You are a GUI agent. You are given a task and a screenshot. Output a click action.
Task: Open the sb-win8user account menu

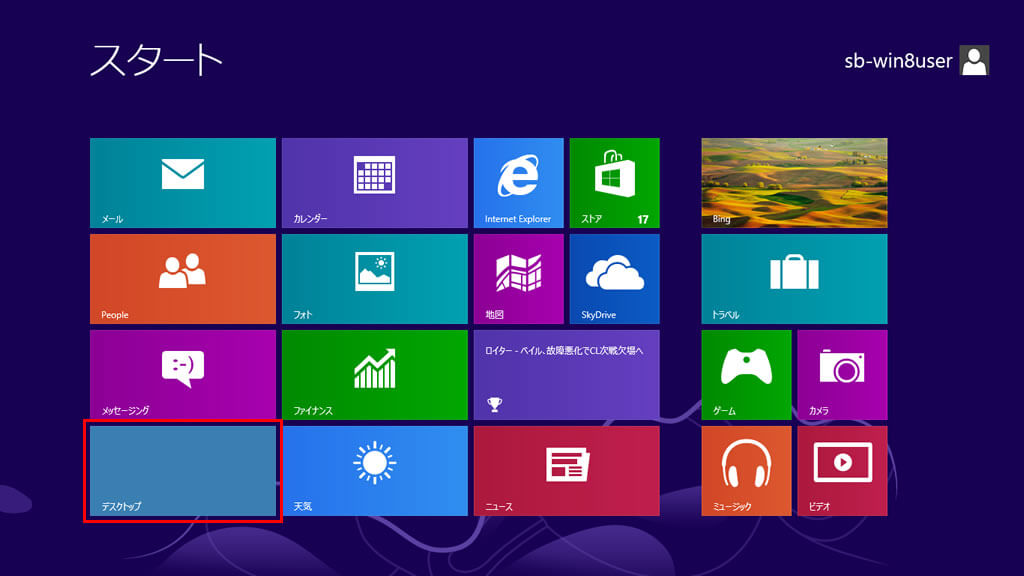coord(917,61)
